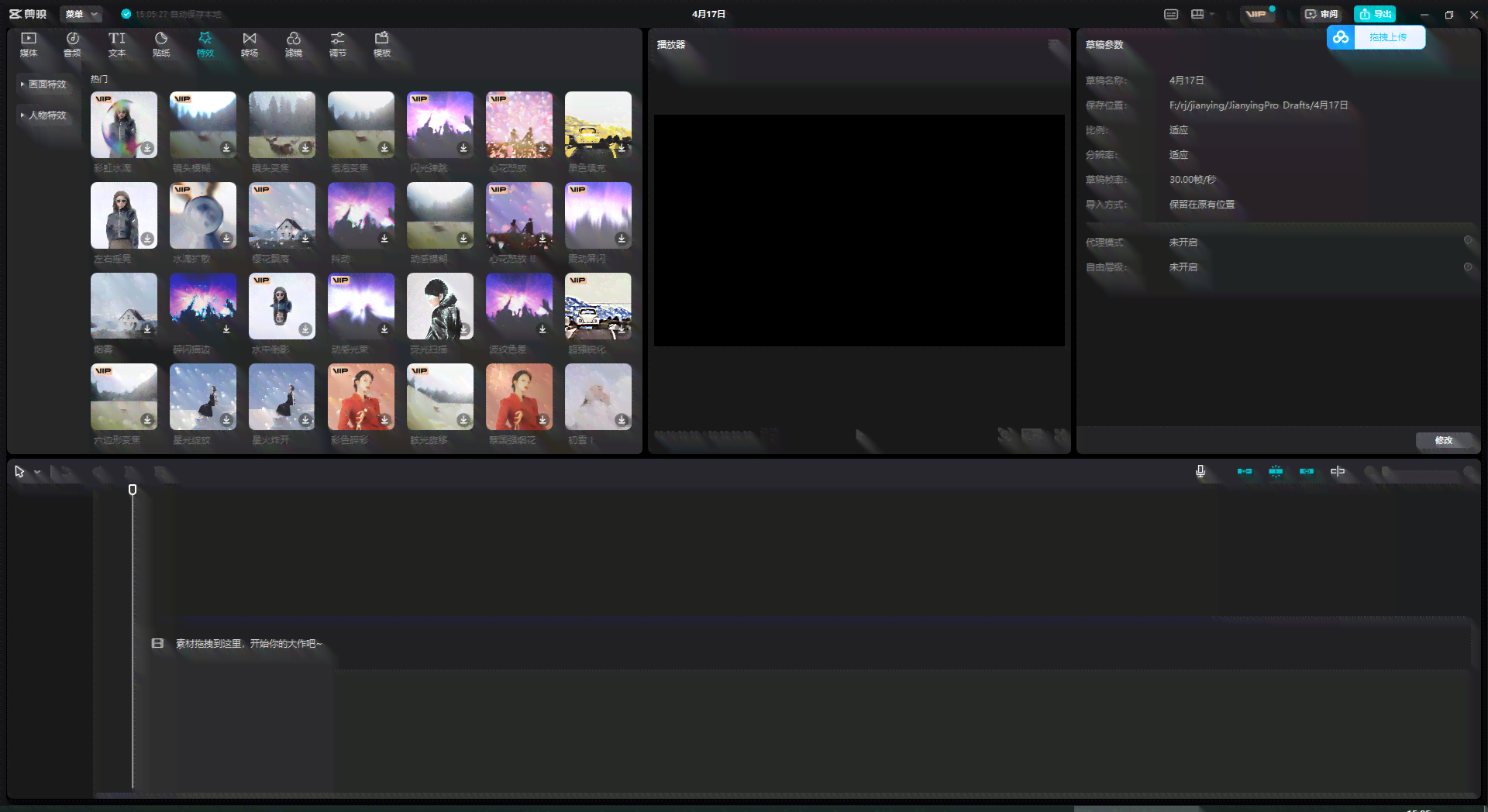Expand the pointer tool dropdown arrow

click(x=37, y=472)
